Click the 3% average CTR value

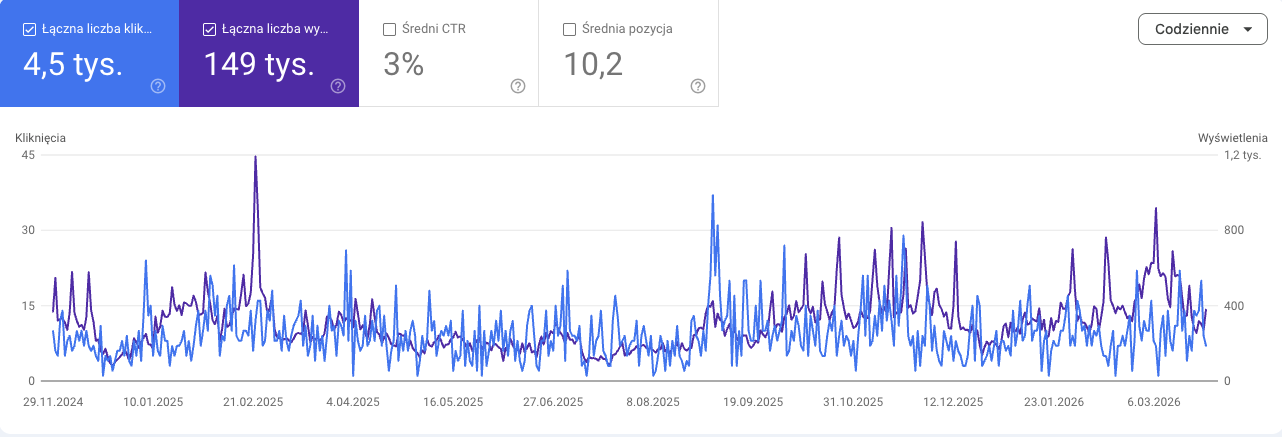coord(404,64)
